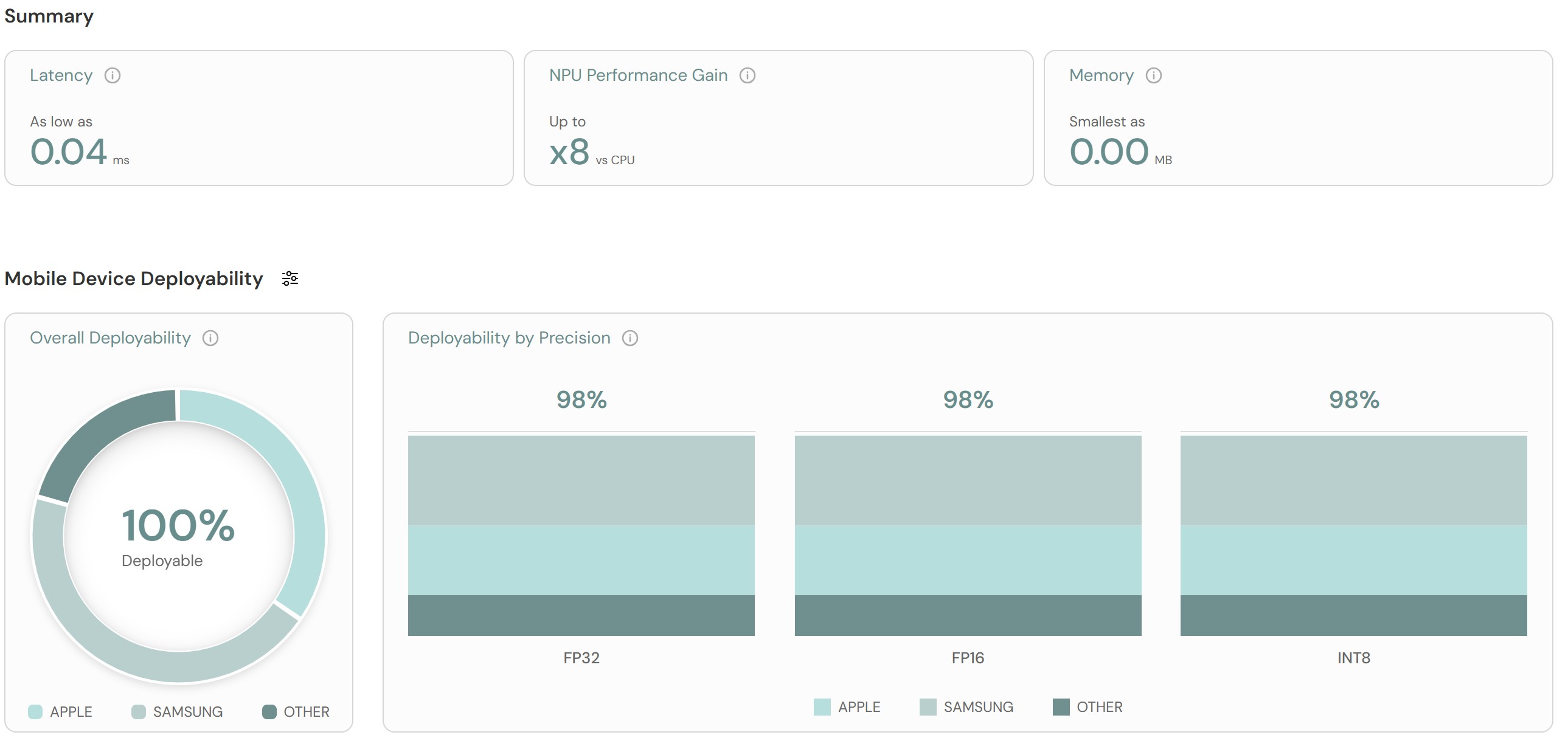Toggle APPLE legend under precision bars
Viewport: 1568px width, 749px height.
pyautogui.click(x=847, y=707)
